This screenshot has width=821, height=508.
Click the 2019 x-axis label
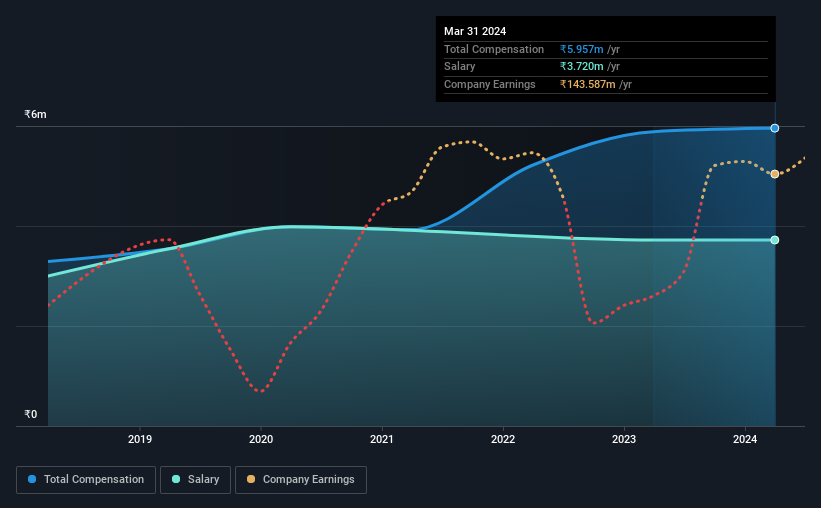(140, 439)
